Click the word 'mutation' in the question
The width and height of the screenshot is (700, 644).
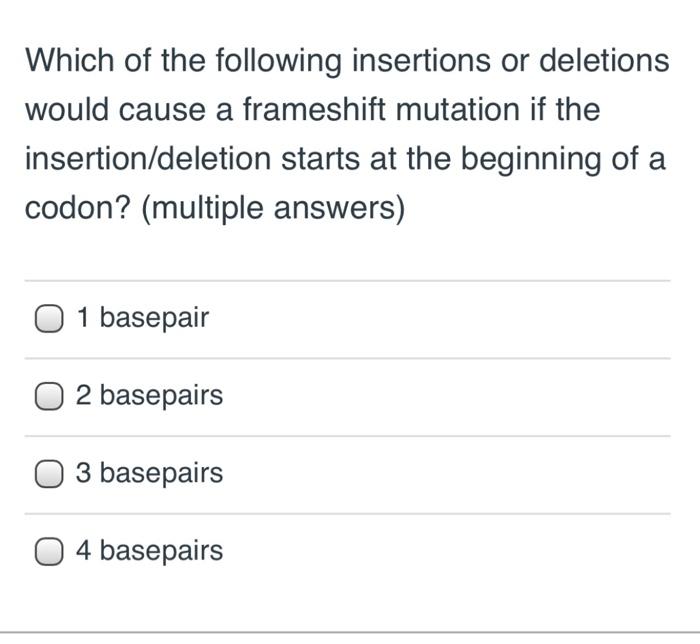(458, 110)
